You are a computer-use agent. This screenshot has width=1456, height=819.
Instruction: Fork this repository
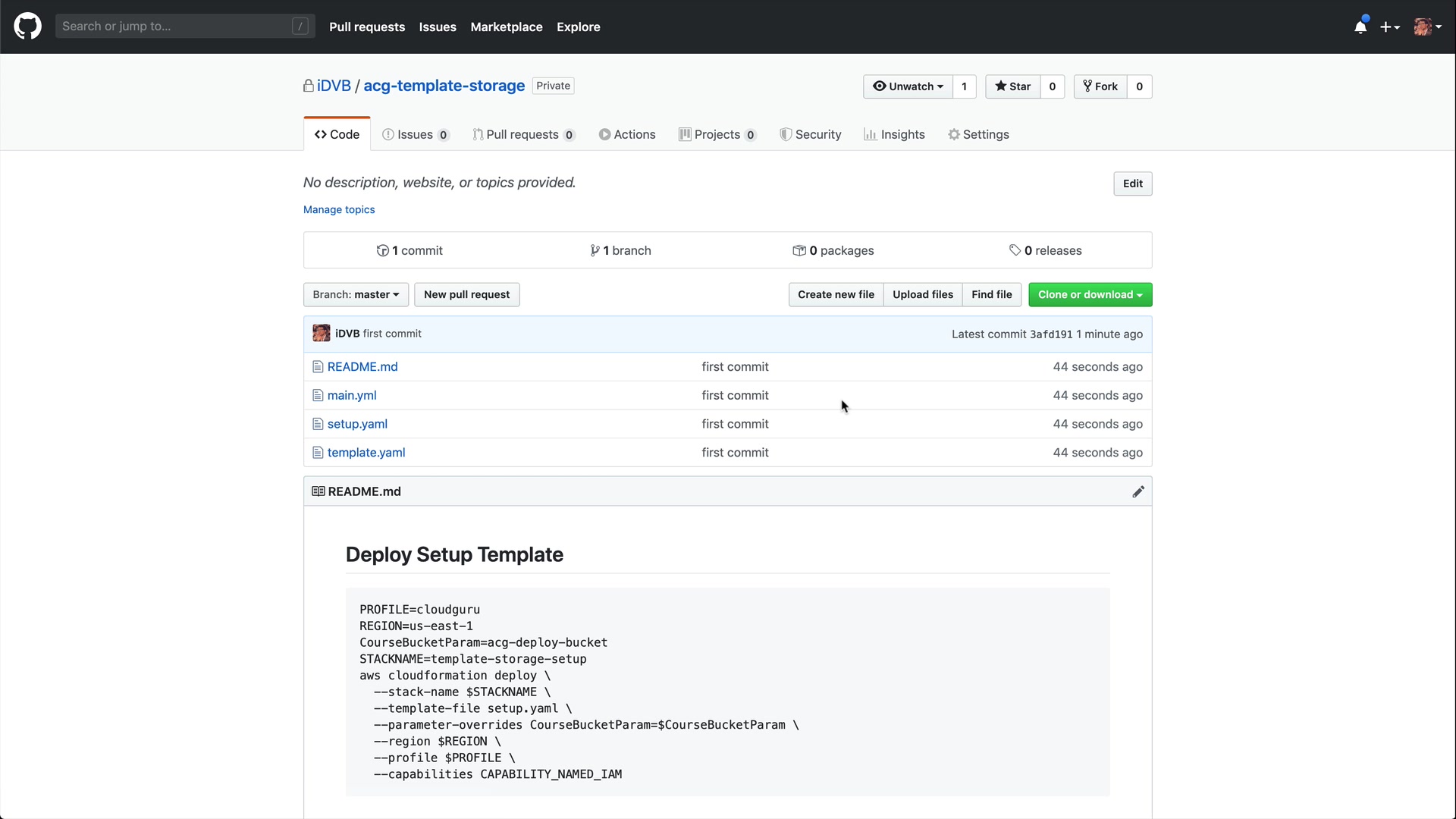(x=1100, y=86)
